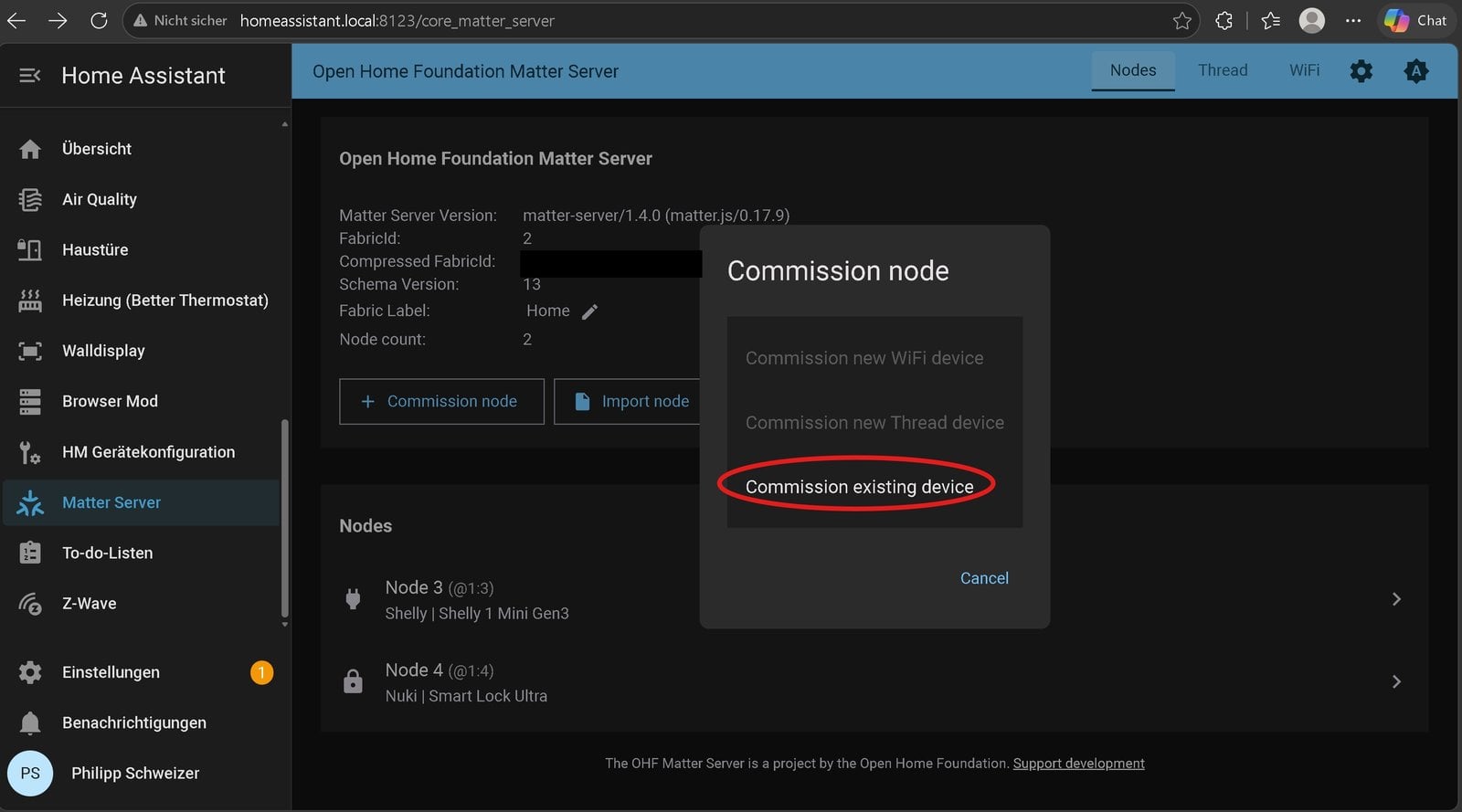Open browser extensions puzzle icon
The height and width of the screenshot is (812, 1462).
[1224, 20]
